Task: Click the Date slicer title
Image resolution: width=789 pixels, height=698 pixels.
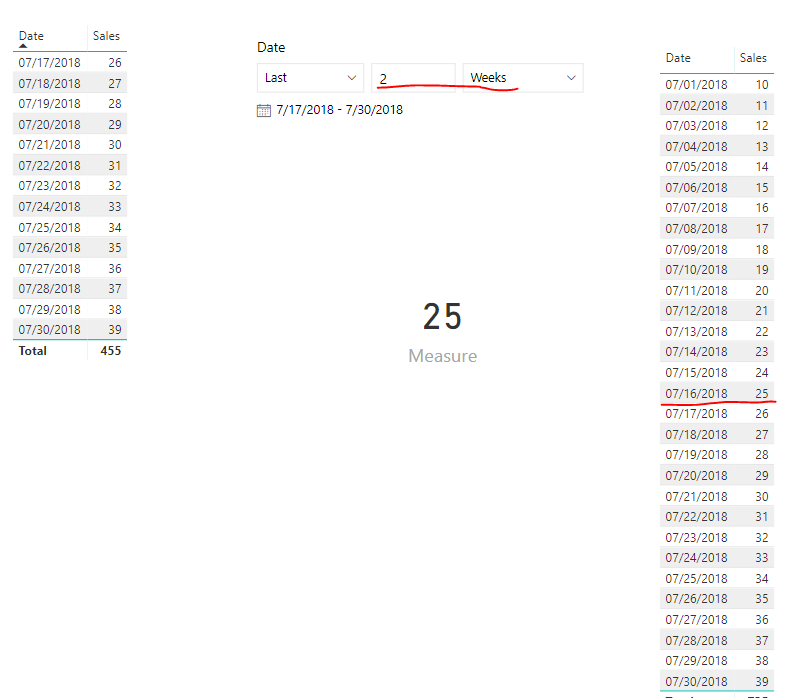Action: pos(271,47)
